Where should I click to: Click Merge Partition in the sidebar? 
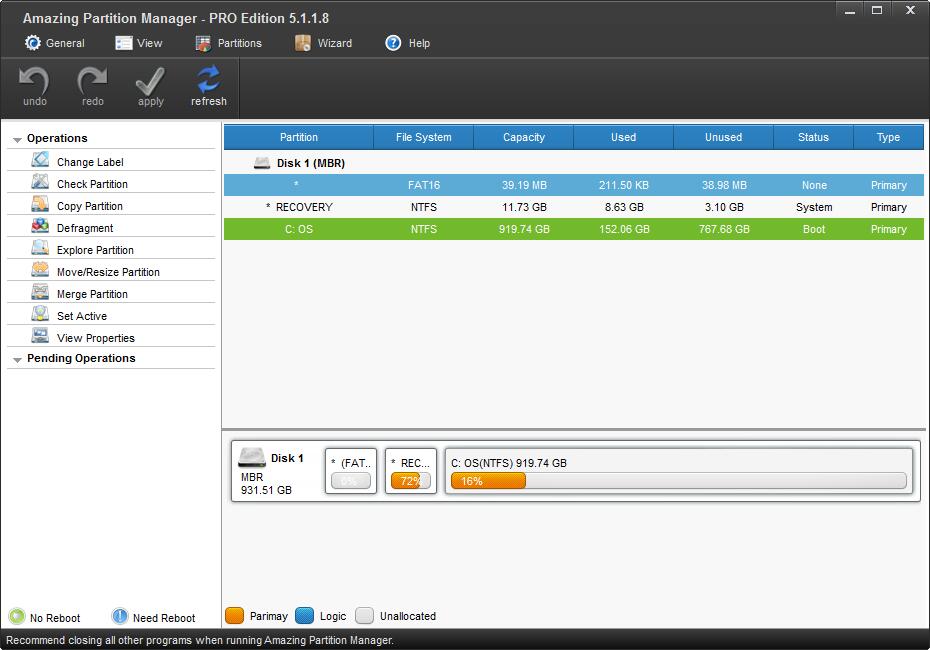(92, 294)
